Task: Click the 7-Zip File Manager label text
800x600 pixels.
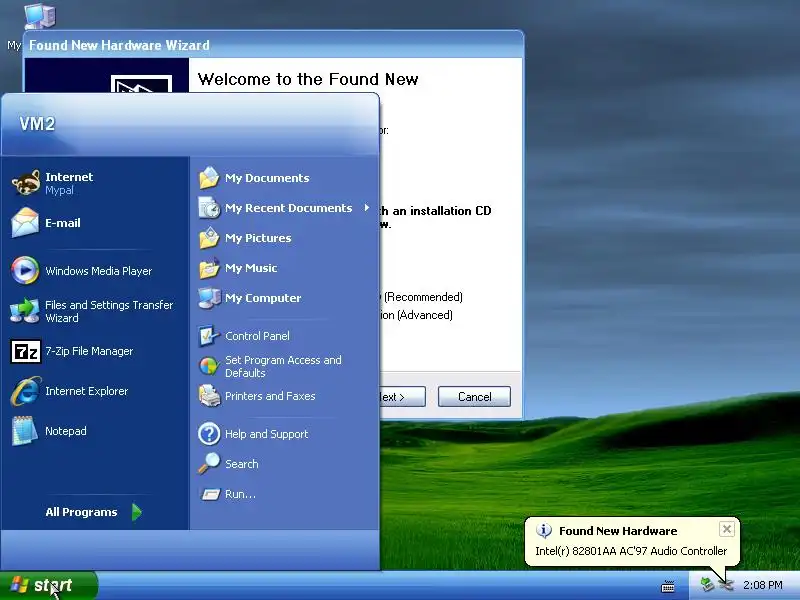Action: 89,351
